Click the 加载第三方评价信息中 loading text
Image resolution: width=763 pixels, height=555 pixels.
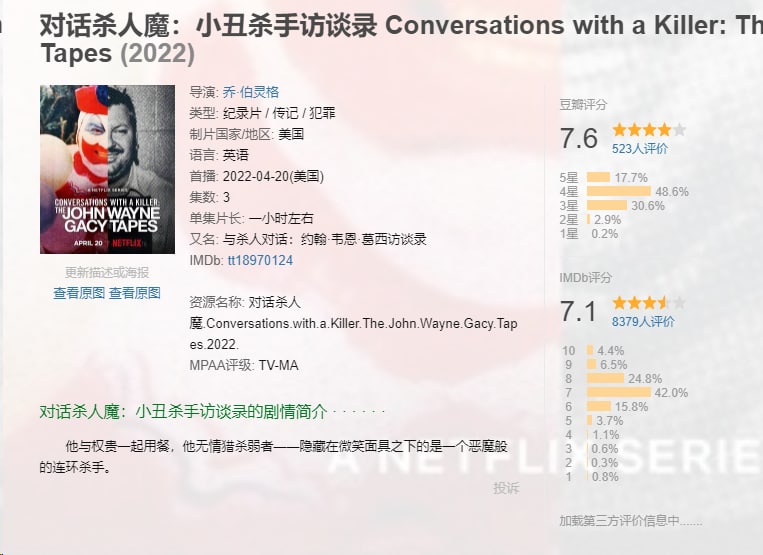coord(631,520)
